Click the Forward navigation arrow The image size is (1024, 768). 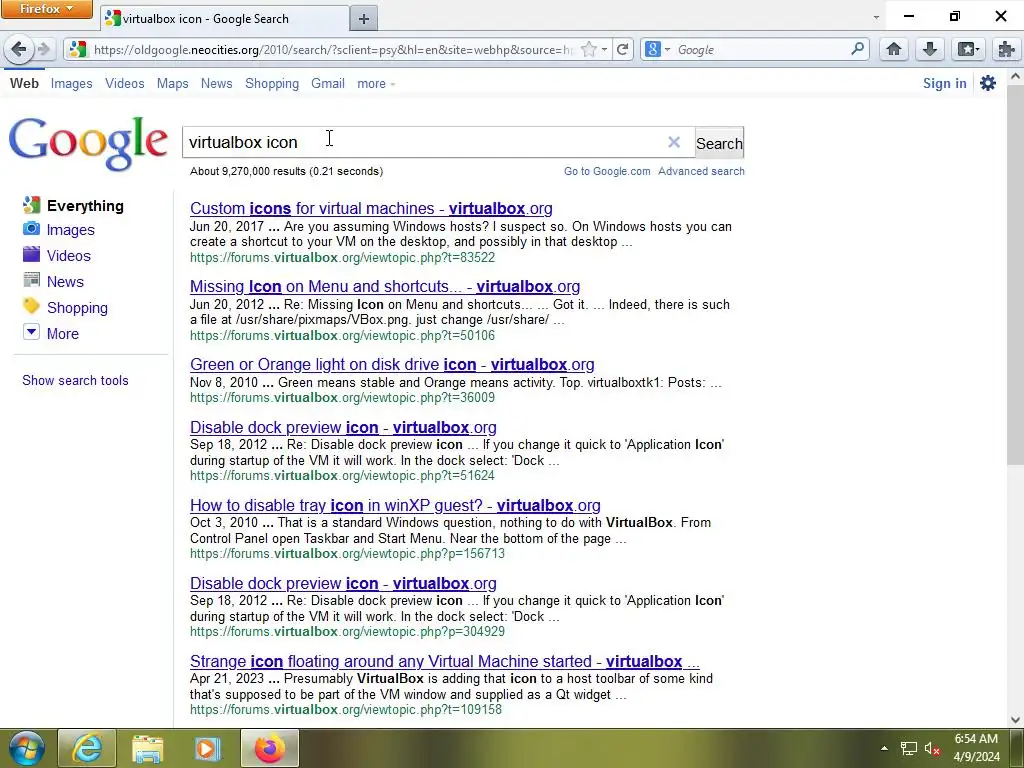[44, 50]
